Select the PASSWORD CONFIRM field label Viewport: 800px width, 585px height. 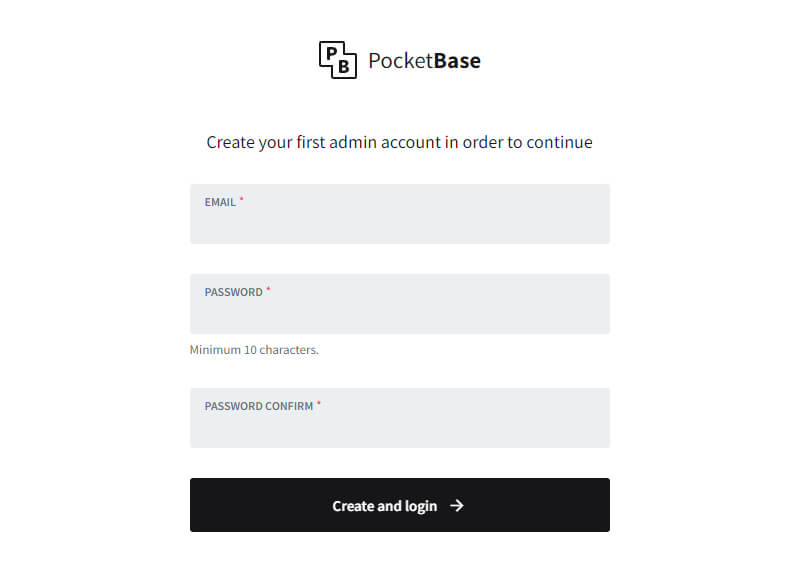259,406
